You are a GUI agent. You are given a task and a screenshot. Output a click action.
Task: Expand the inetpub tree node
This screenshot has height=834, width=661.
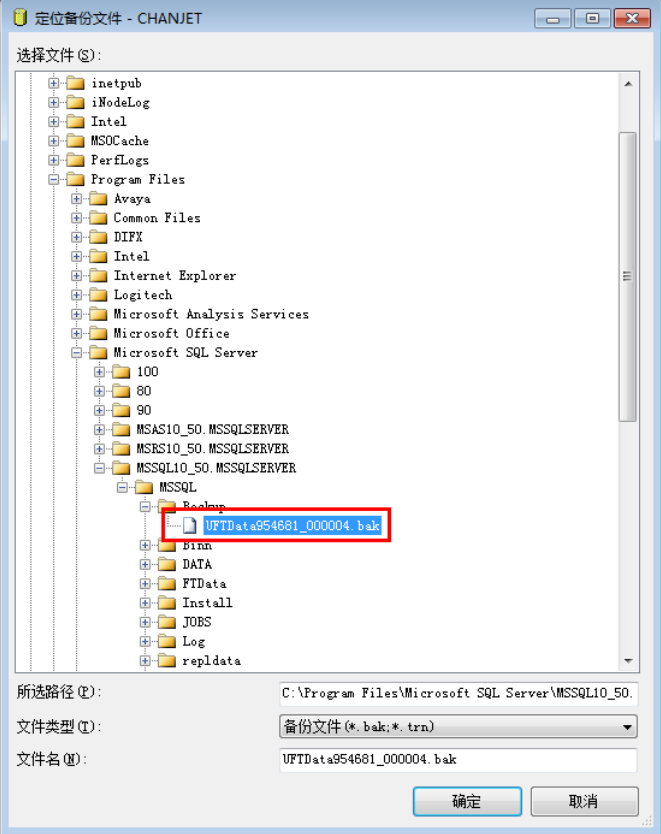tap(54, 83)
